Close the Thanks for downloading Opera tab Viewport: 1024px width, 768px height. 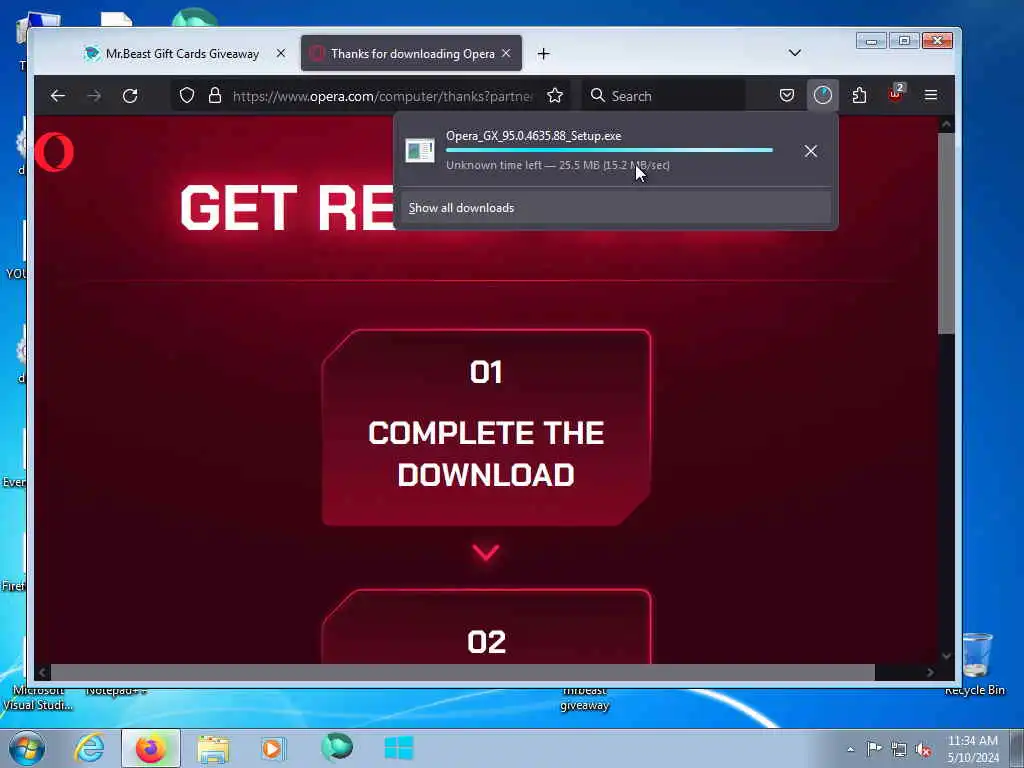[x=506, y=54]
